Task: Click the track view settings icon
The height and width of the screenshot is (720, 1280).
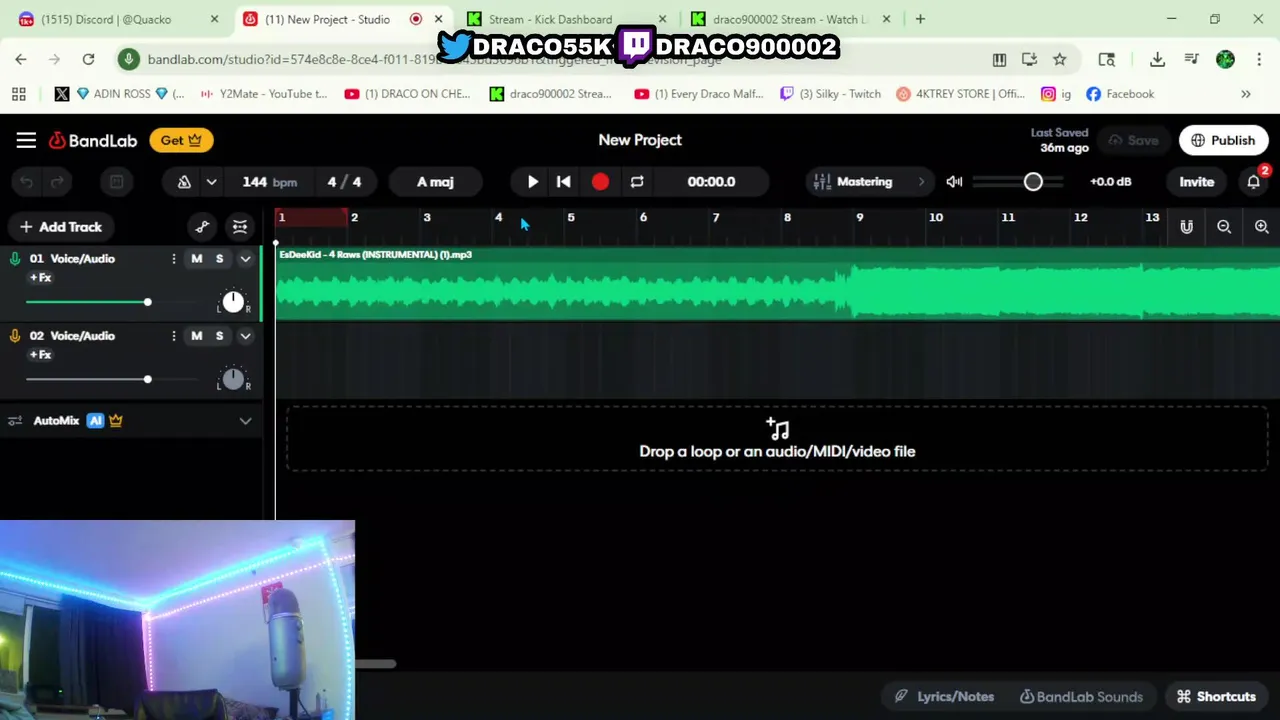Action: (240, 227)
